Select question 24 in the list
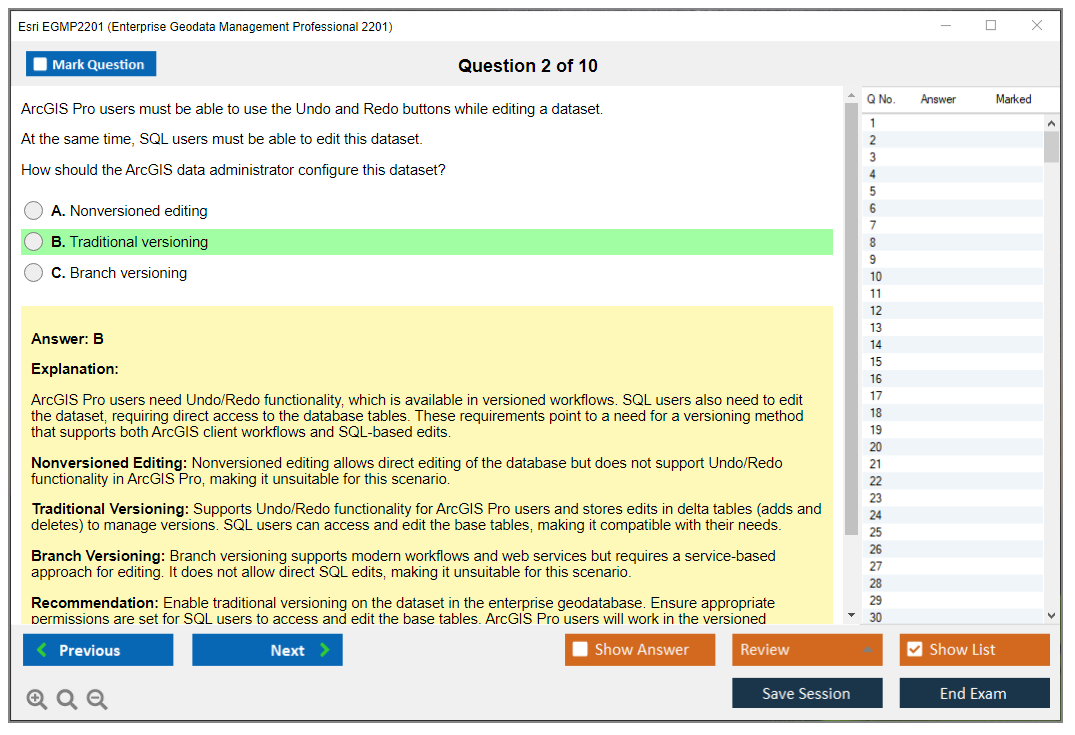1075x735 pixels. (x=953, y=515)
